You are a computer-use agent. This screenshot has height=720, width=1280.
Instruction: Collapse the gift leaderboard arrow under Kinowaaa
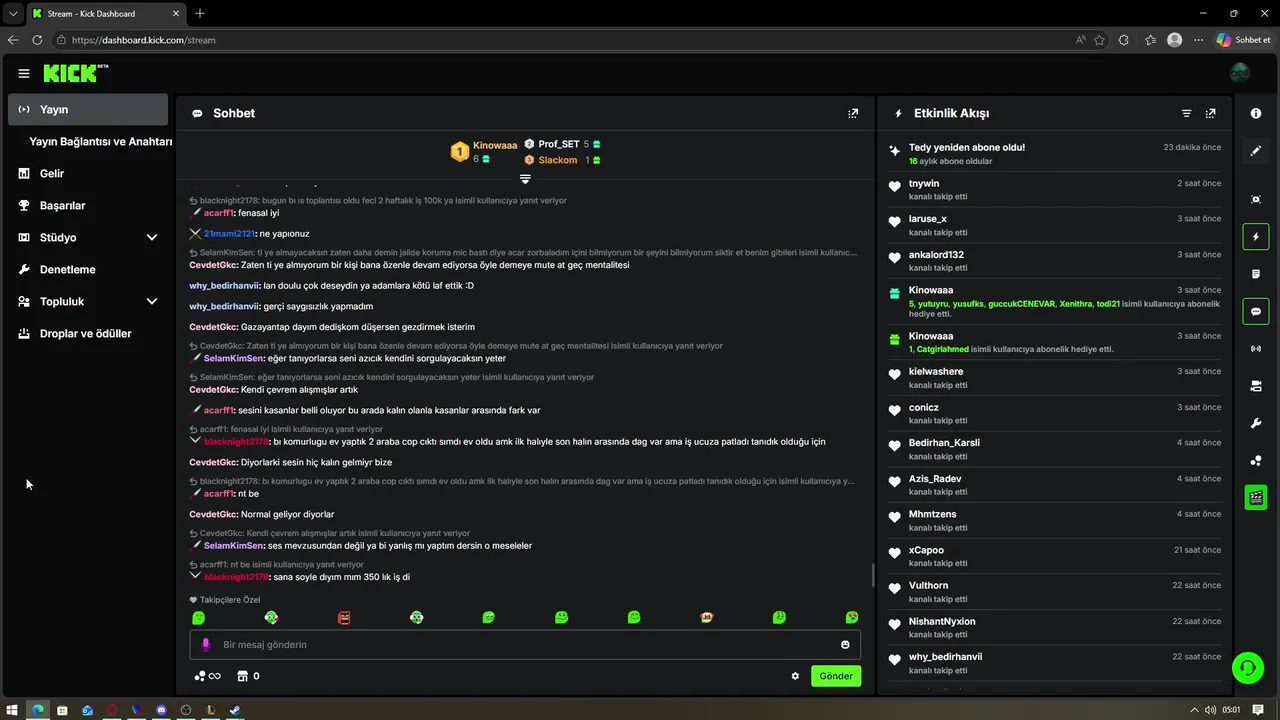pyautogui.click(x=525, y=179)
